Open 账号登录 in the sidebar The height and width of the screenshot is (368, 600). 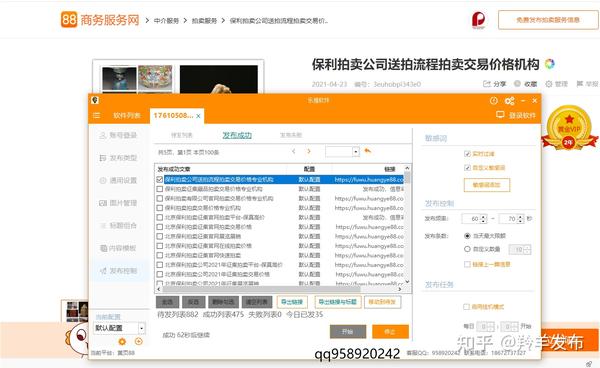[118, 135]
